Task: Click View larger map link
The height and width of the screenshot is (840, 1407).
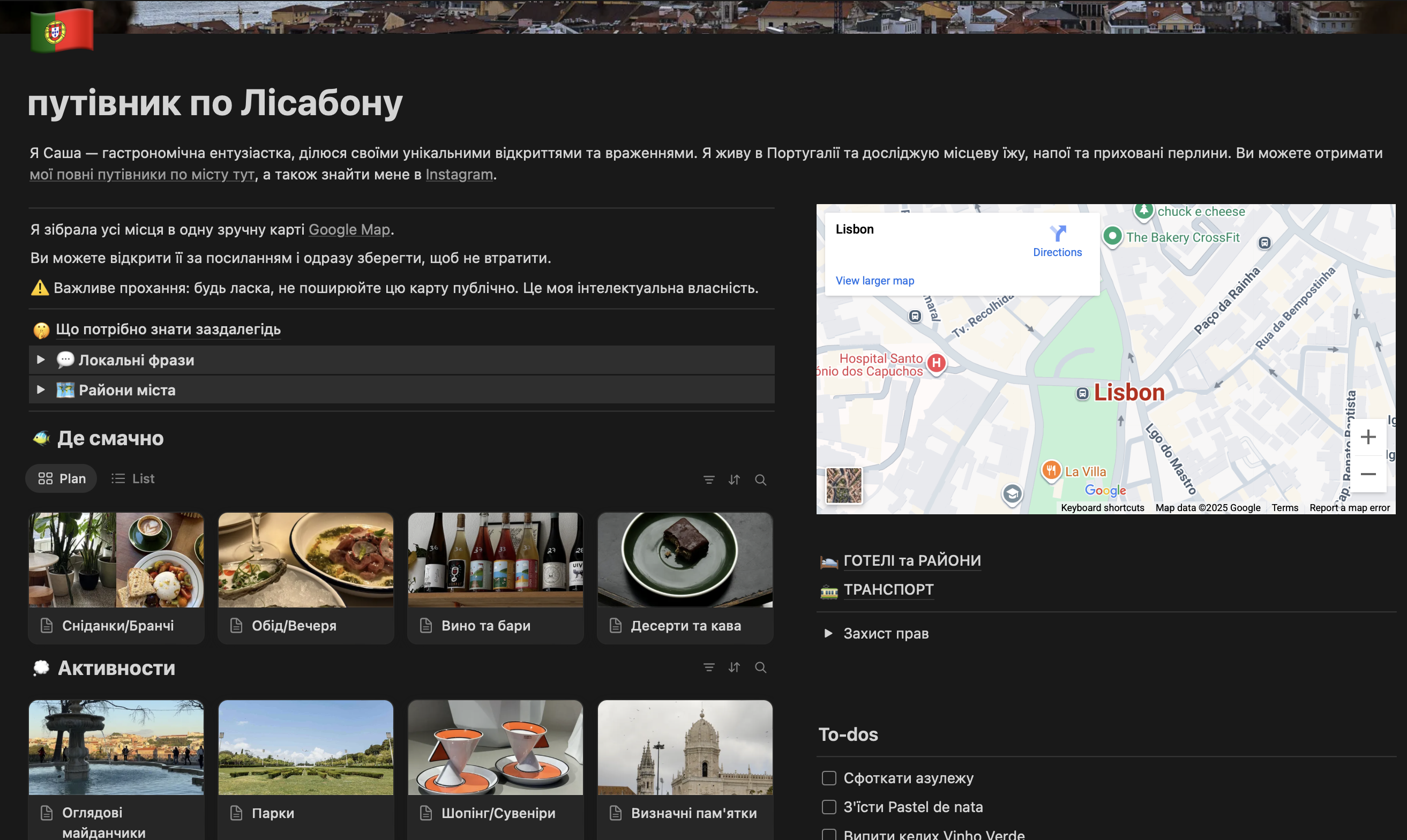Action: click(874, 281)
